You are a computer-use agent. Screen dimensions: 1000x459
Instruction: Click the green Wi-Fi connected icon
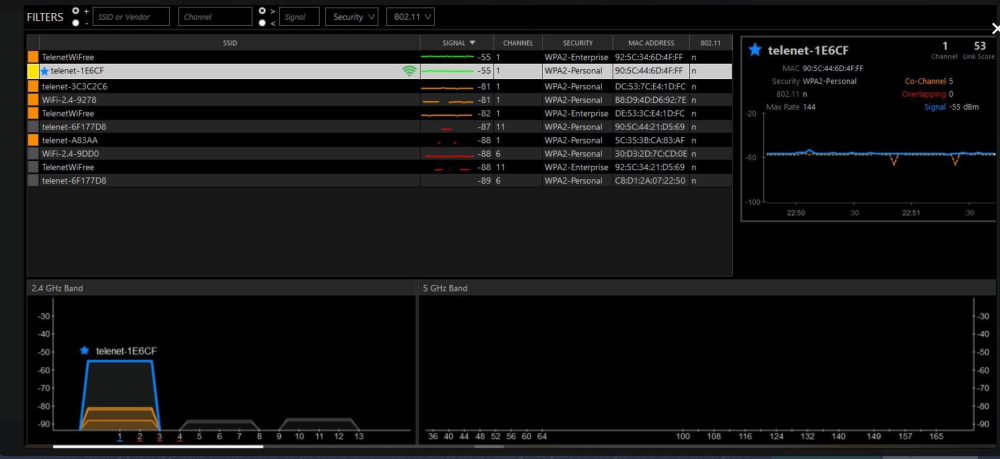coord(409,71)
